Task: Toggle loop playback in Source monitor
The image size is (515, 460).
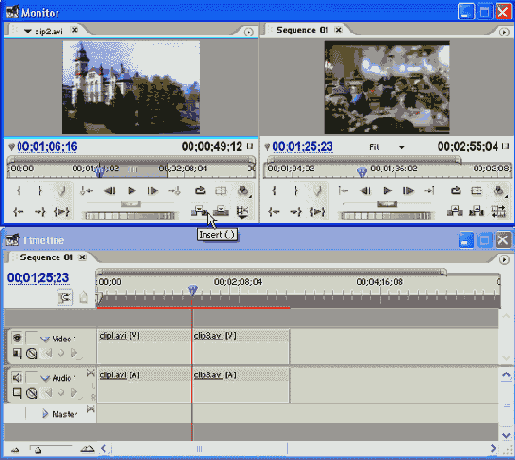Action: [200, 191]
